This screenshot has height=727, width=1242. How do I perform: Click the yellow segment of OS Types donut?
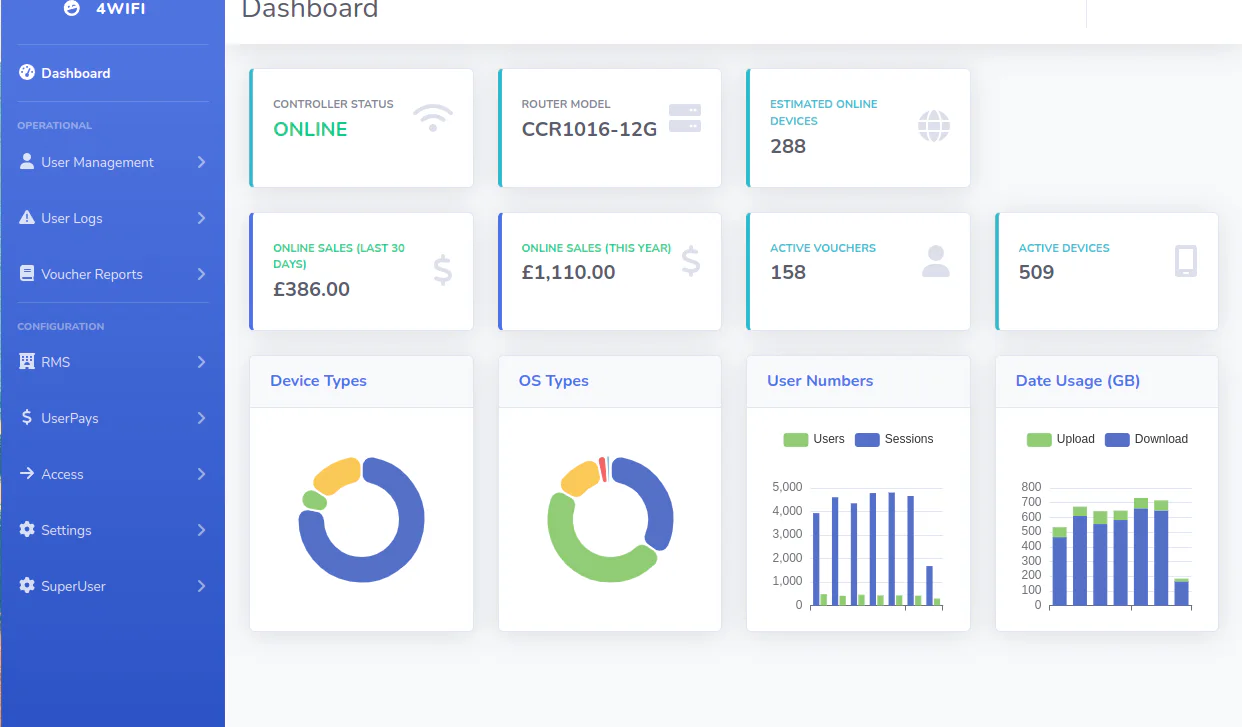[580, 477]
